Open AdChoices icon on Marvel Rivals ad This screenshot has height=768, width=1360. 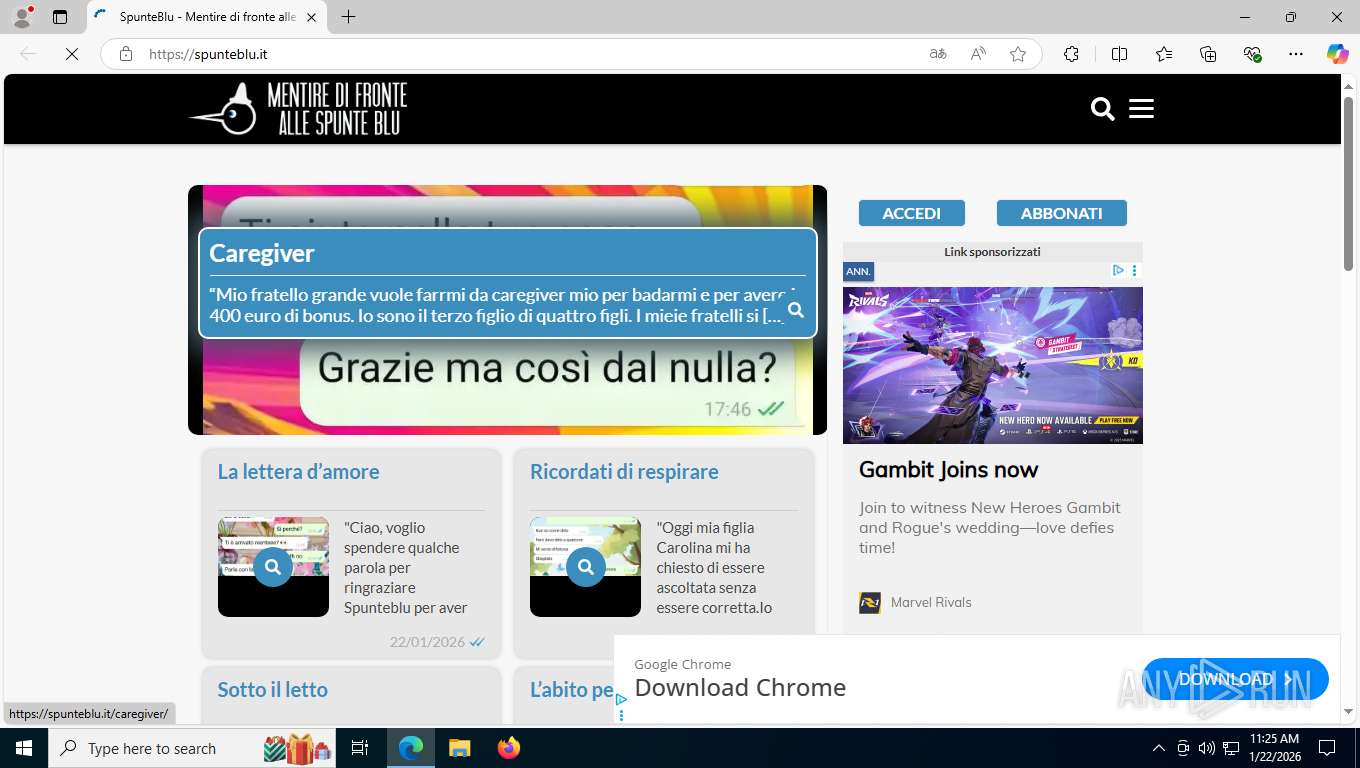[x=1119, y=270]
